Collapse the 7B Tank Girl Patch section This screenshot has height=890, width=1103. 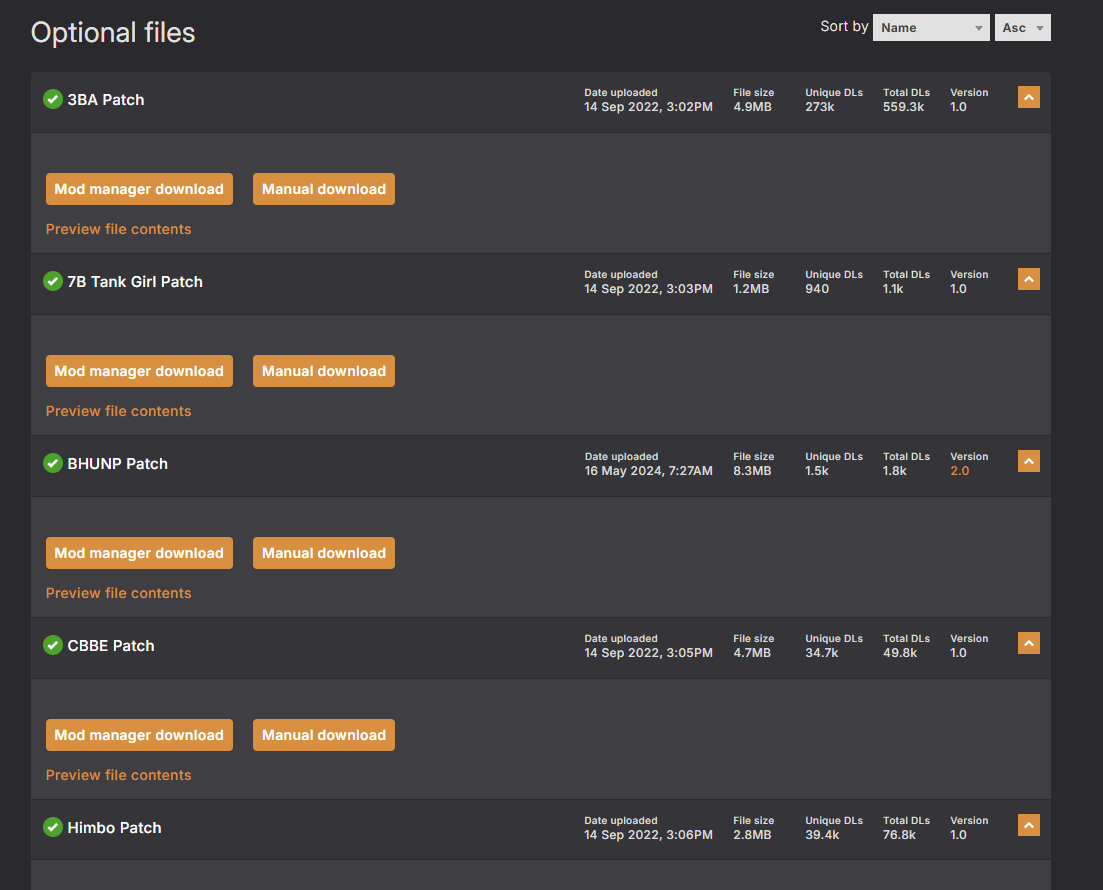[1028, 279]
